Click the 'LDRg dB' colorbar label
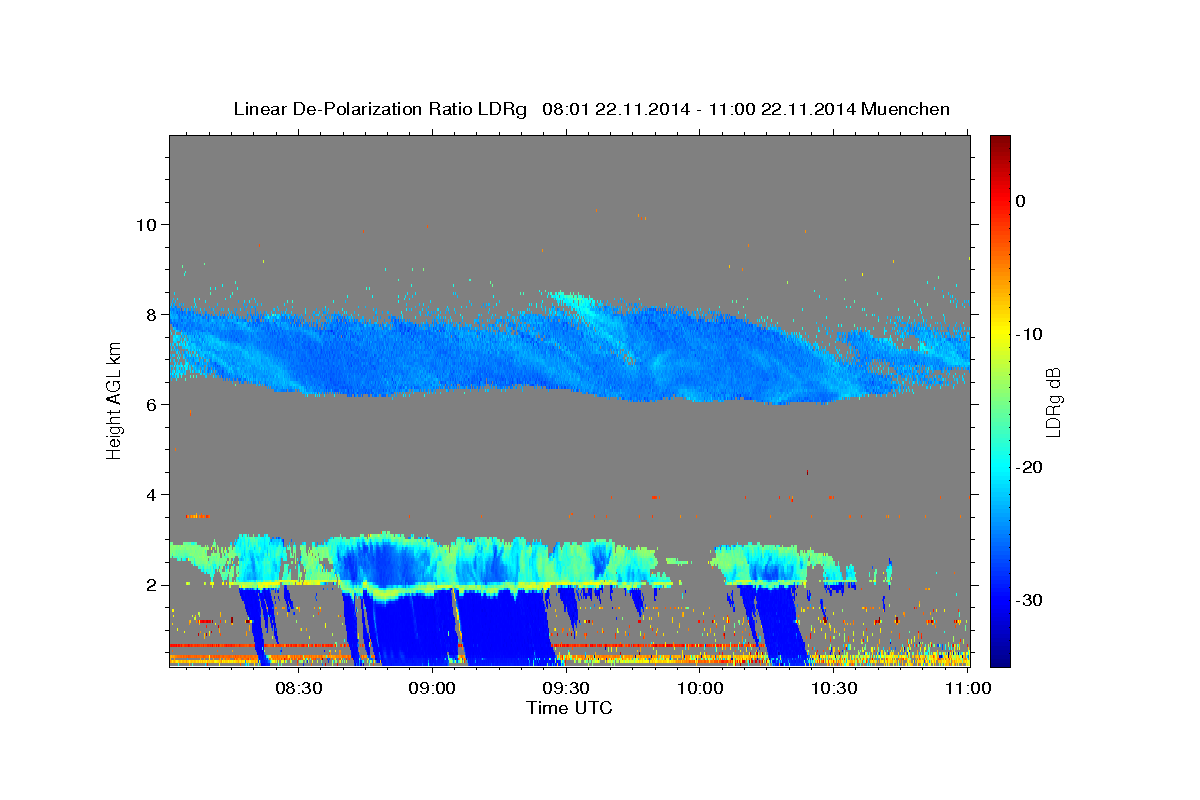1200x800 pixels. (1052, 401)
